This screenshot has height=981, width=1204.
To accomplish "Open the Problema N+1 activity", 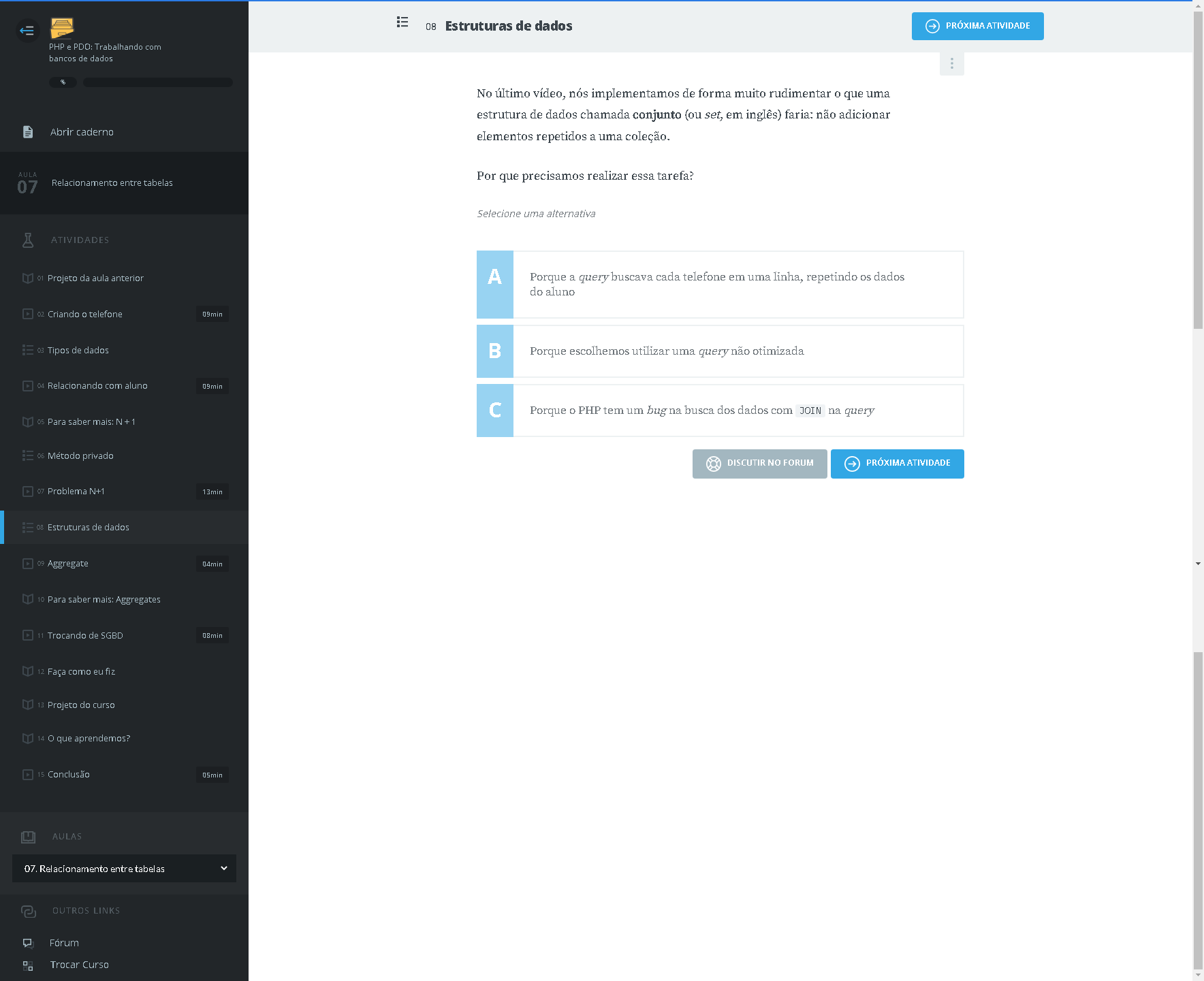I will tap(76, 492).
